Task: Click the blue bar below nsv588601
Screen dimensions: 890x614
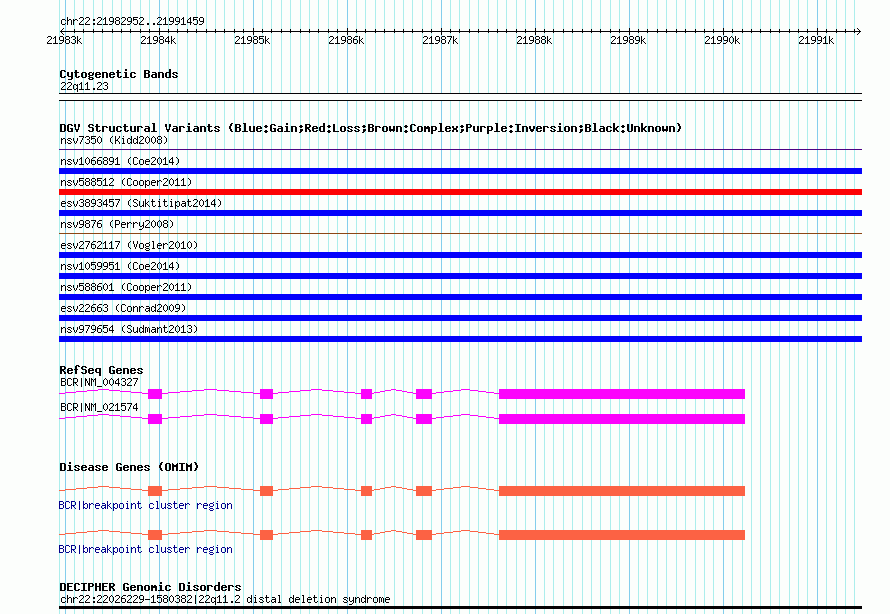Action: click(460, 297)
